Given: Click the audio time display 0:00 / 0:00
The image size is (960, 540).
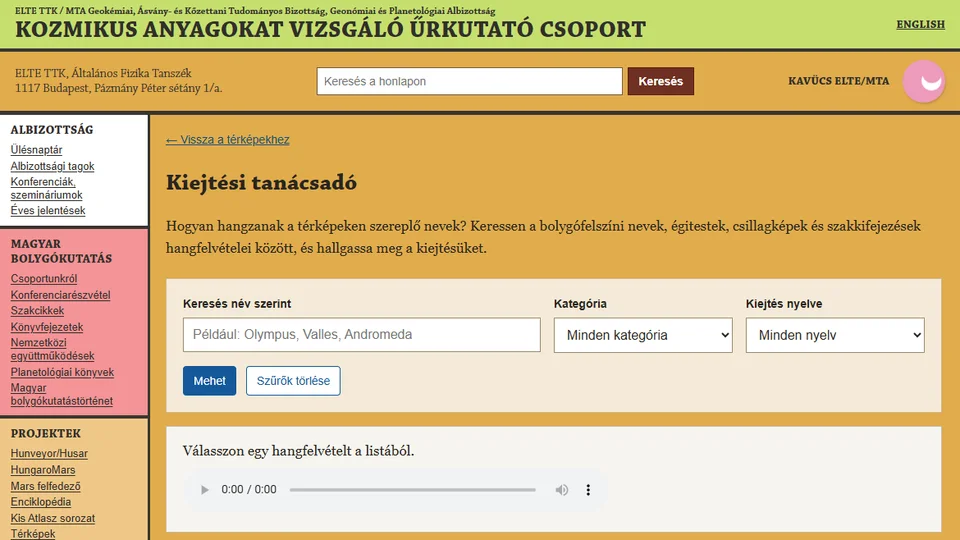Looking at the screenshot, I should pyautogui.click(x=249, y=490).
